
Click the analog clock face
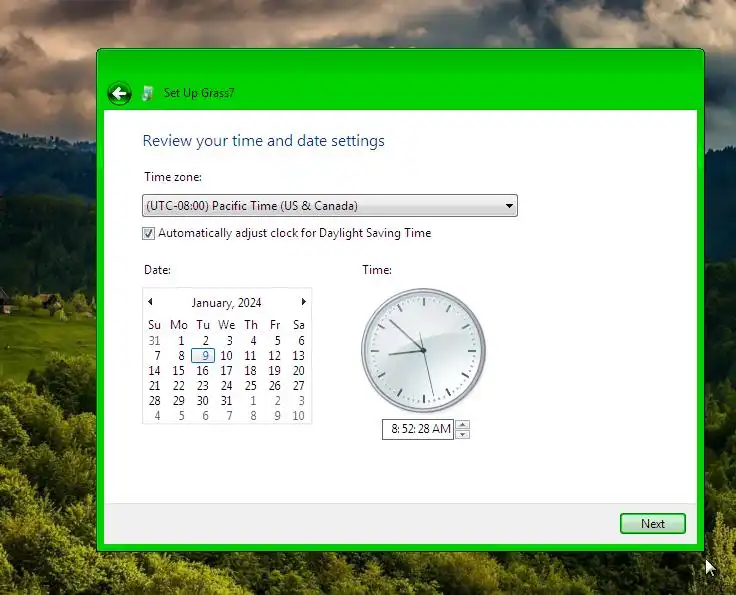click(x=423, y=350)
